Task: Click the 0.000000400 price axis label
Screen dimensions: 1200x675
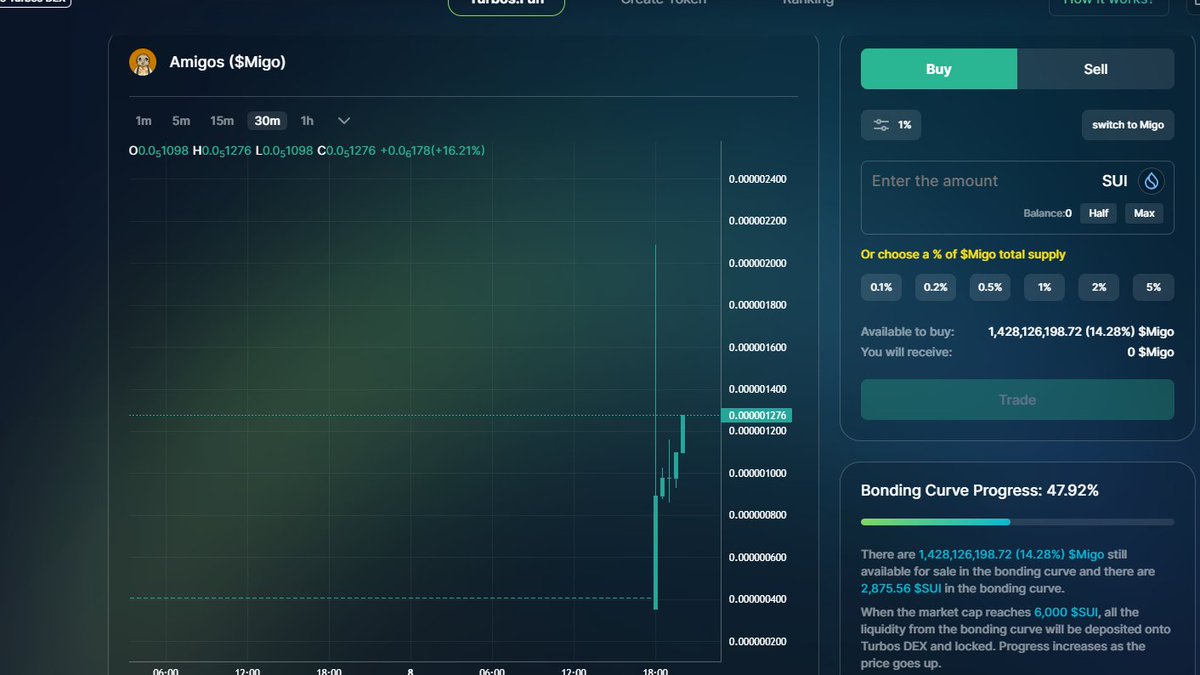Action: [757, 599]
